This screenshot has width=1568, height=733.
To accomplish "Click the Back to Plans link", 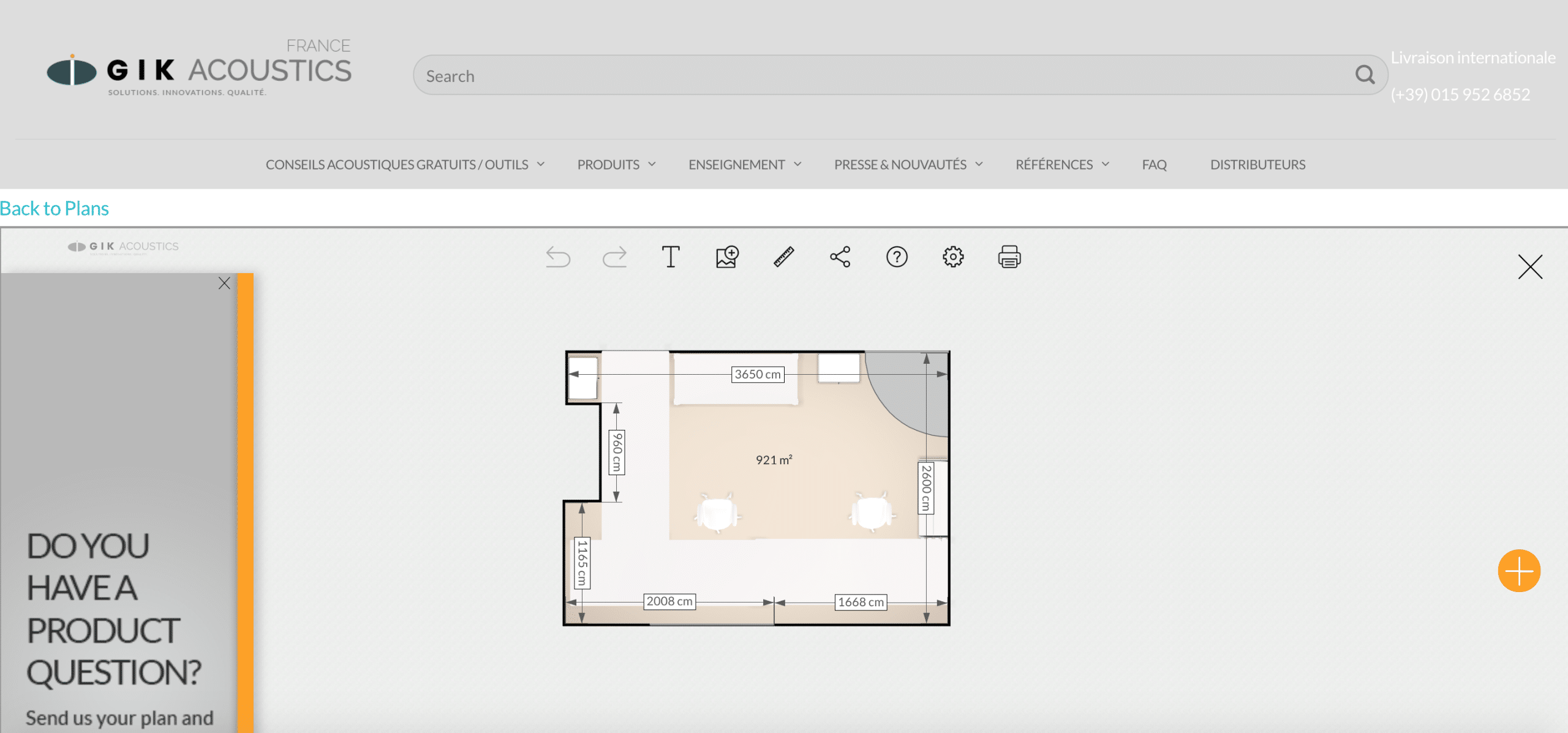I will (x=55, y=209).
